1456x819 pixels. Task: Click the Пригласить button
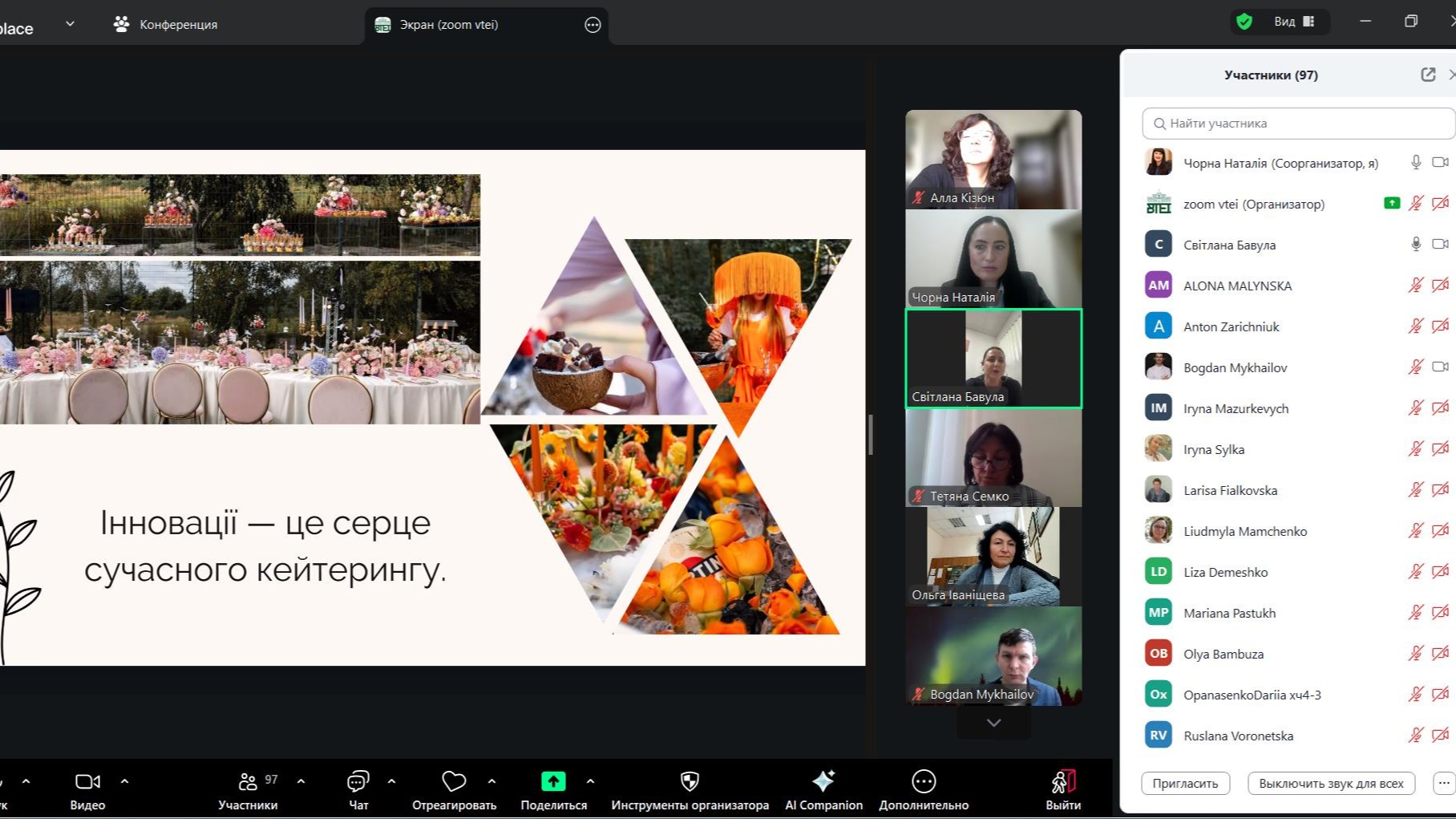[x=1185, y=783]
